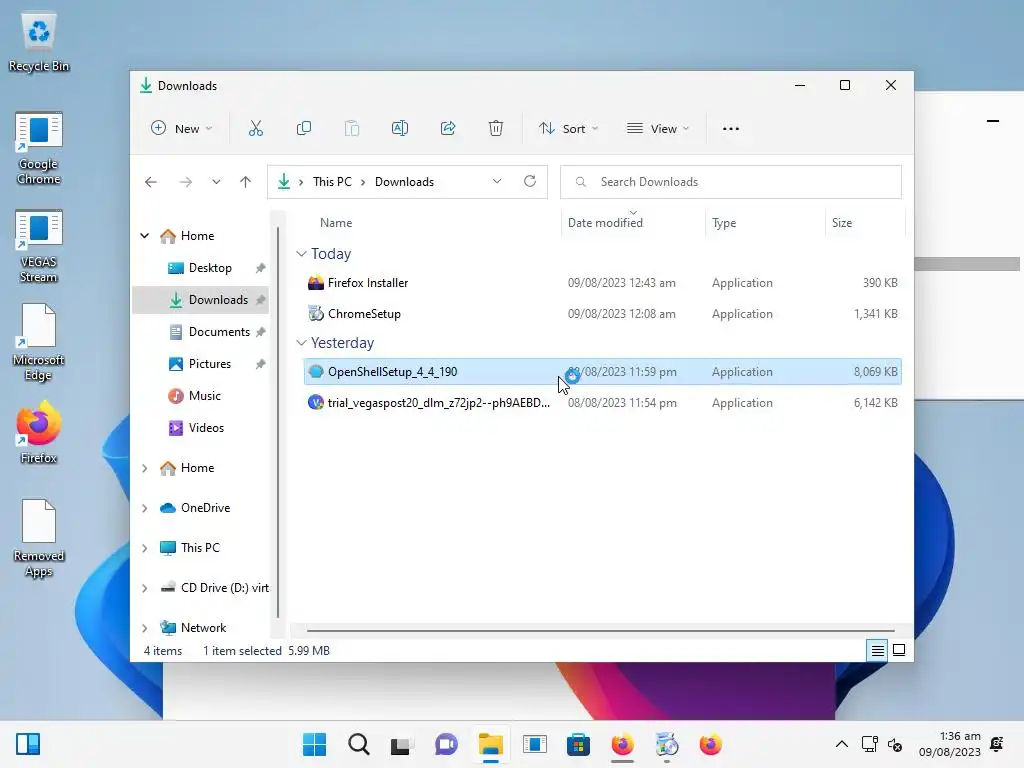Click the Paste clipboard icon
This screenshot has width=1024, height=768.
[352, 129]
